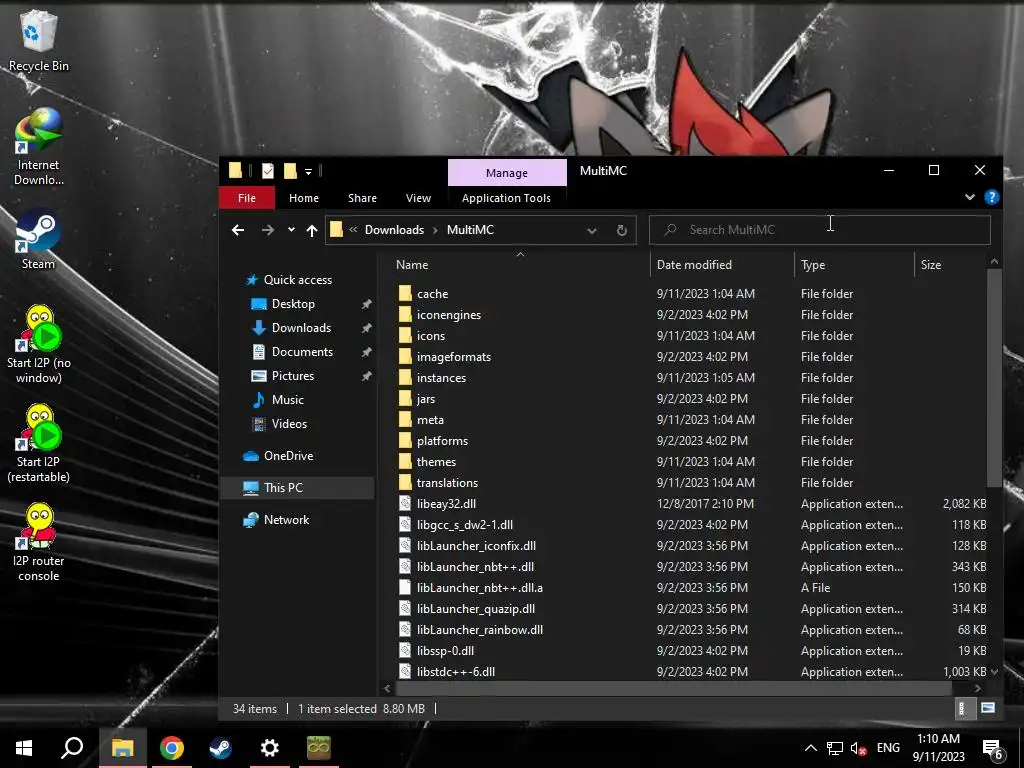Select Network in navigation pane
The width and height of the screenshot is (1024, 768).
[x=286, y=520]
